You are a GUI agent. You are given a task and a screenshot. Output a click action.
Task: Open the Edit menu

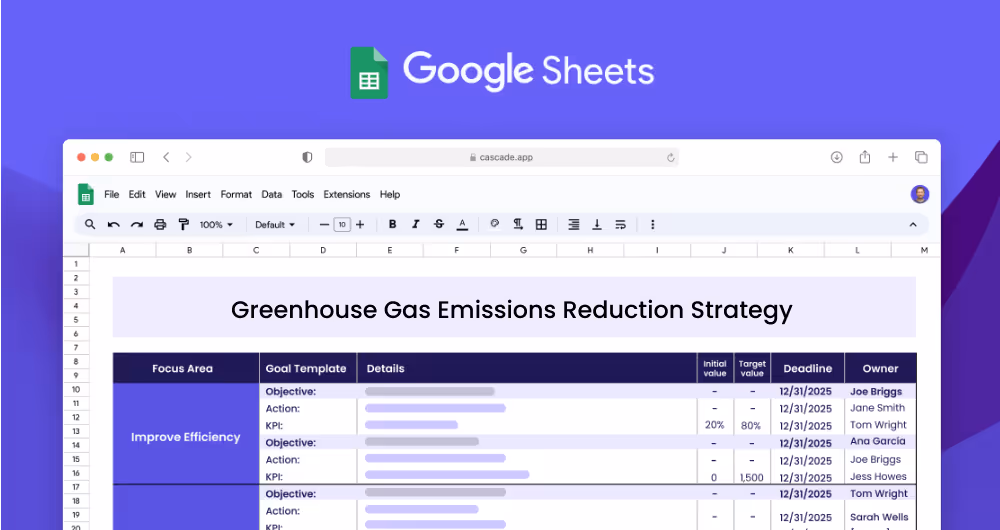(137, 195)
